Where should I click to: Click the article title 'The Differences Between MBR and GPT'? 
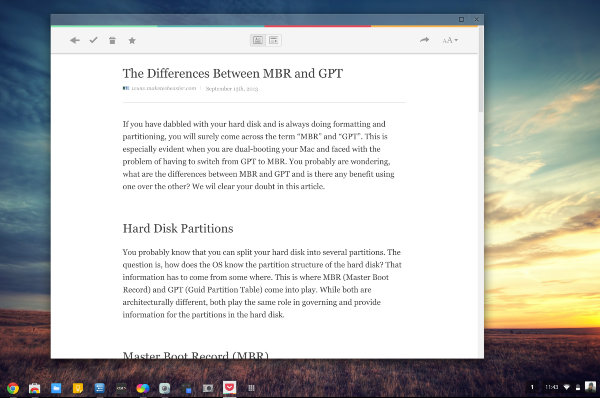click(x=233, y=73)
